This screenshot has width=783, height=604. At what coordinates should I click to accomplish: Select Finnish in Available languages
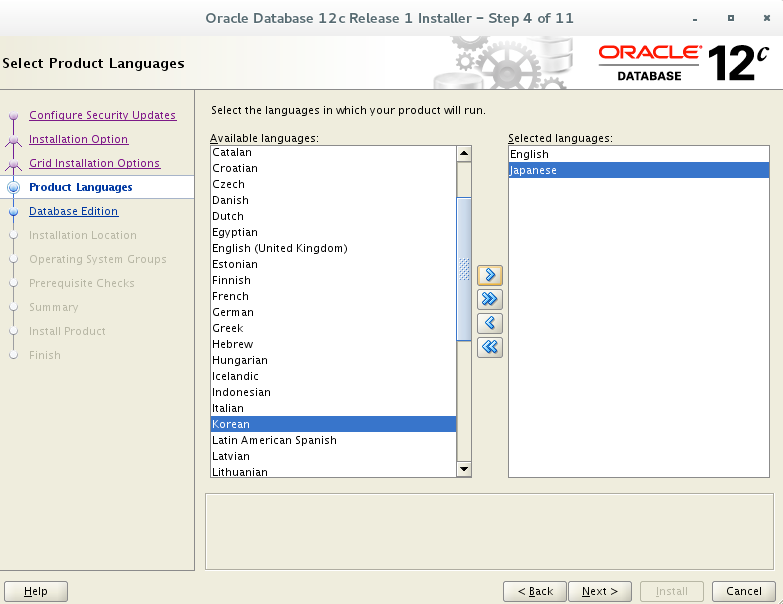tap(333, 280)
